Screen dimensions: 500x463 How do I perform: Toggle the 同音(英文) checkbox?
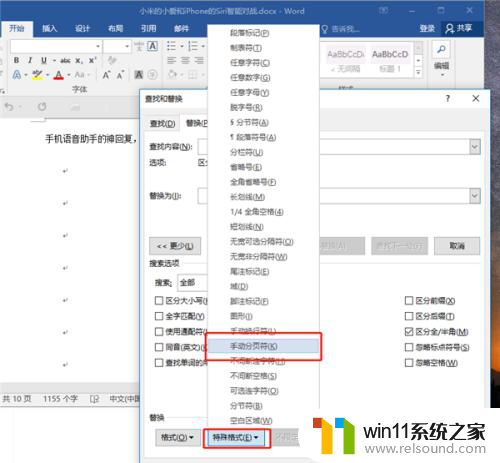pyautogui.click(x=159, y=347)
